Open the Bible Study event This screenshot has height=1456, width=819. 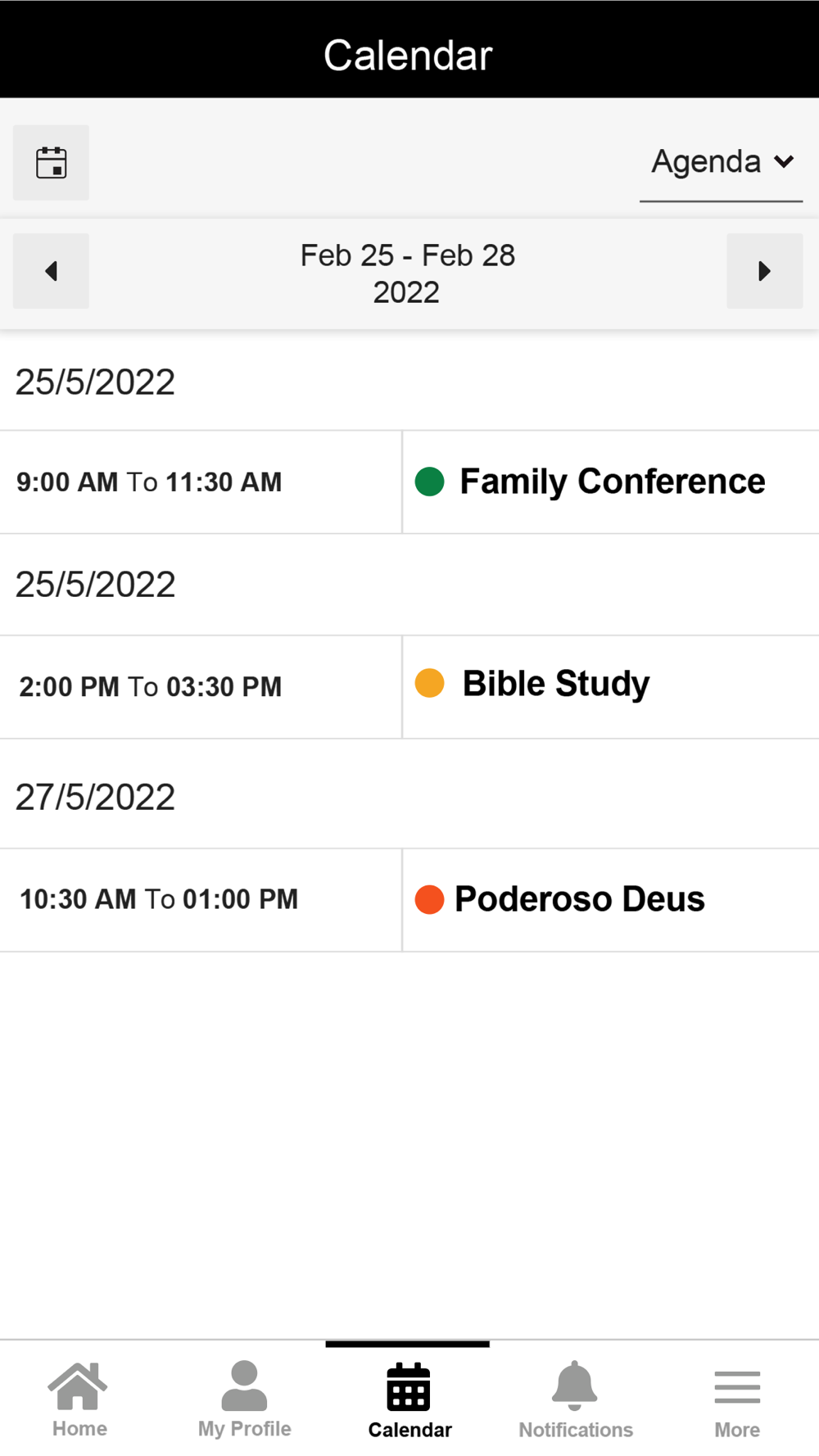click(x=556, y=684)
